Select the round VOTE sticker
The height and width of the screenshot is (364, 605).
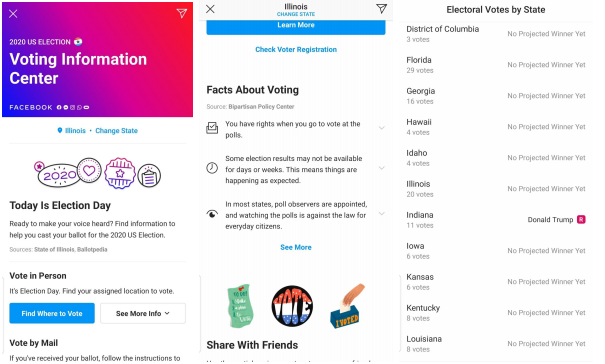click(292, 306)
